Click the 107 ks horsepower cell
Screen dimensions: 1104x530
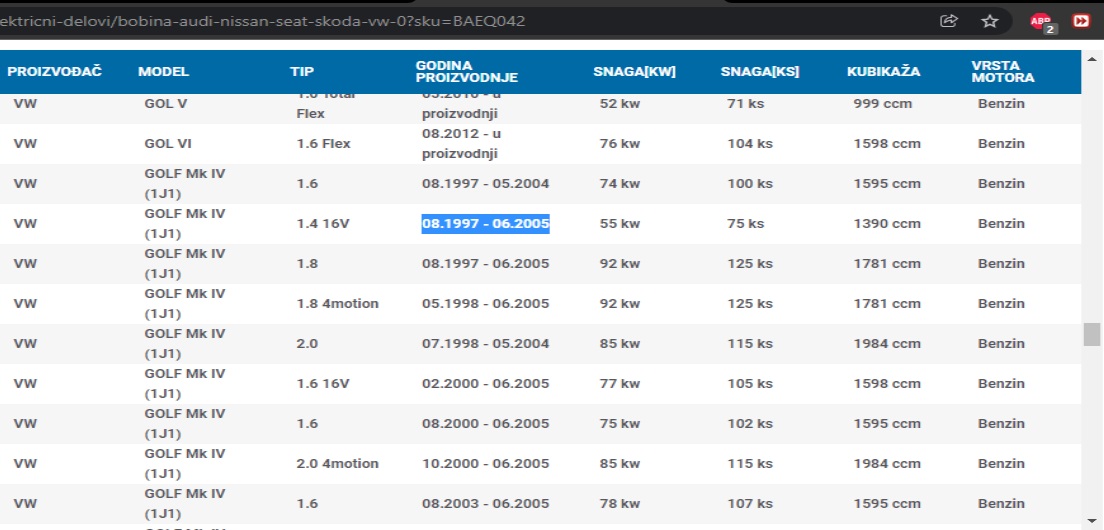point(750,504)
